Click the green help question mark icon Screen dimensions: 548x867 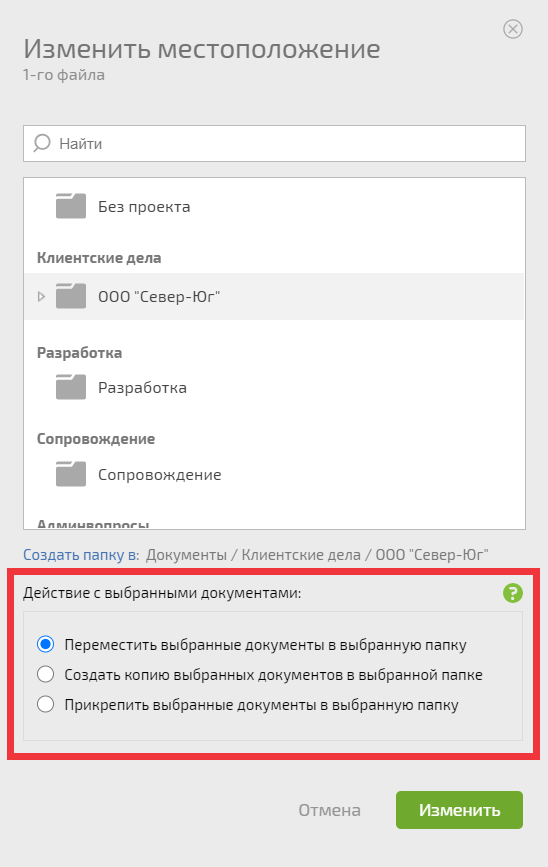[x=513, y=593]
